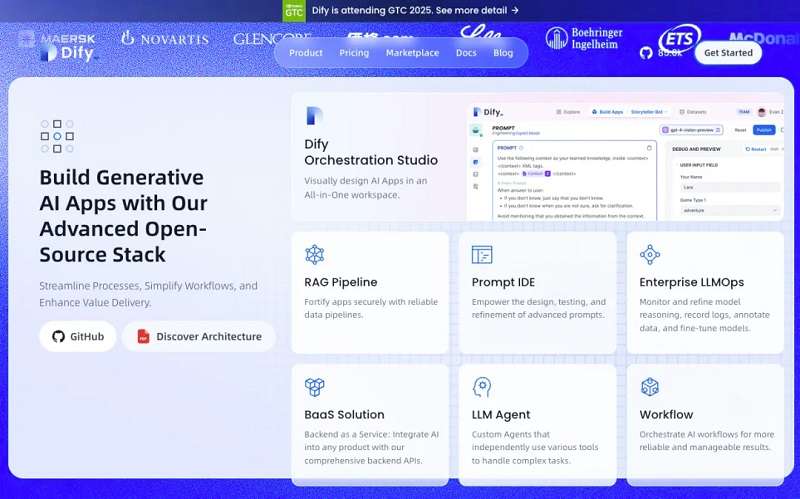Viewport: 800px width, 499px height.
Task: Click the dotted squares grid icon
Action: coord(57,136)
